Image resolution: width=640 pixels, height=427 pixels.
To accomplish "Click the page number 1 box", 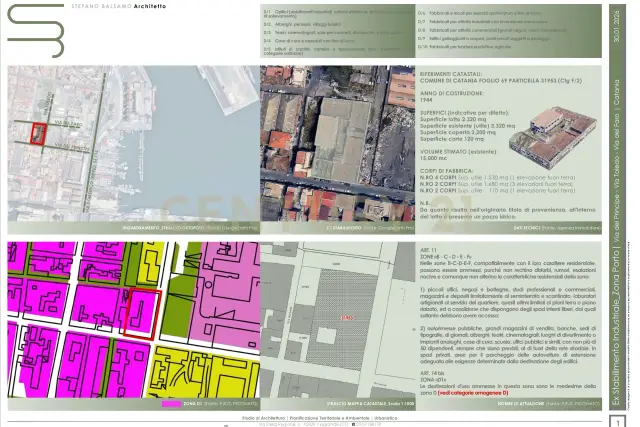I will pyautogui.click(x=618, y=421).
